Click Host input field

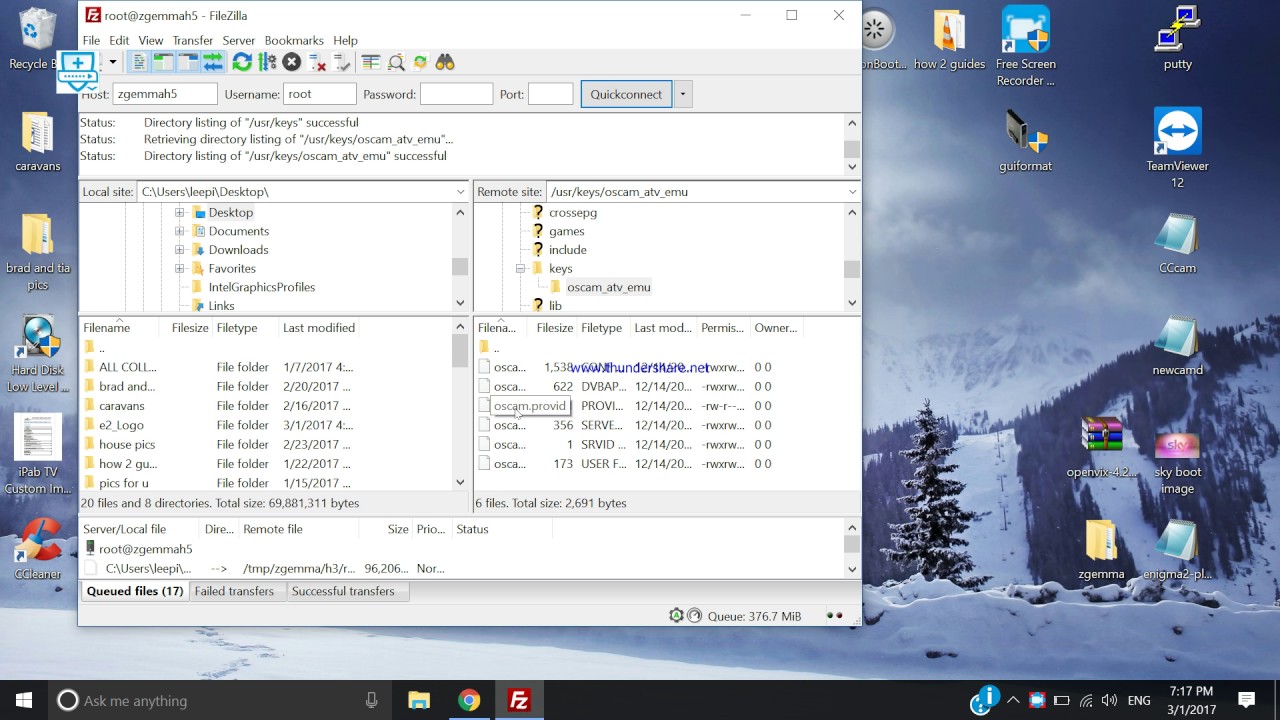(164, 94)
